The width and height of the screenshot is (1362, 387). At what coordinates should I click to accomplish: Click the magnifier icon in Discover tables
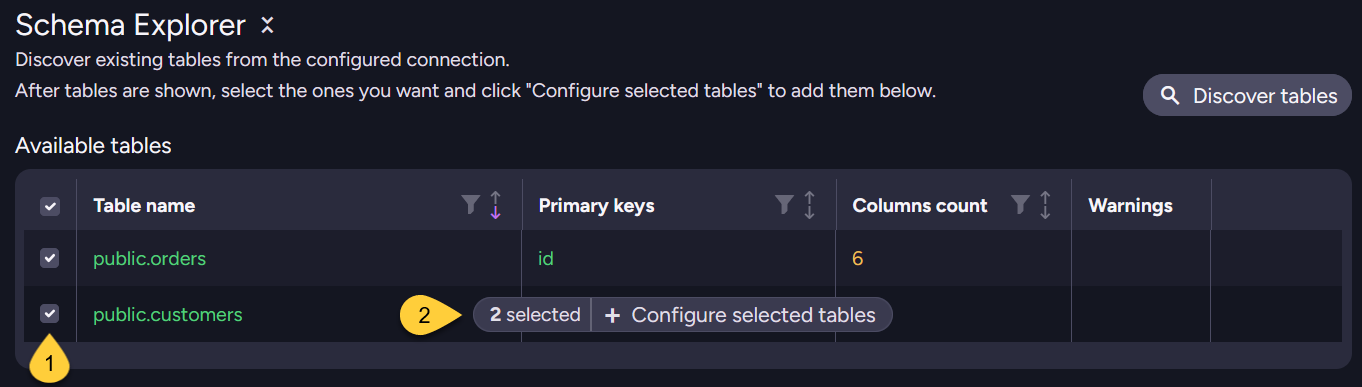click(x=1169, y=96)
